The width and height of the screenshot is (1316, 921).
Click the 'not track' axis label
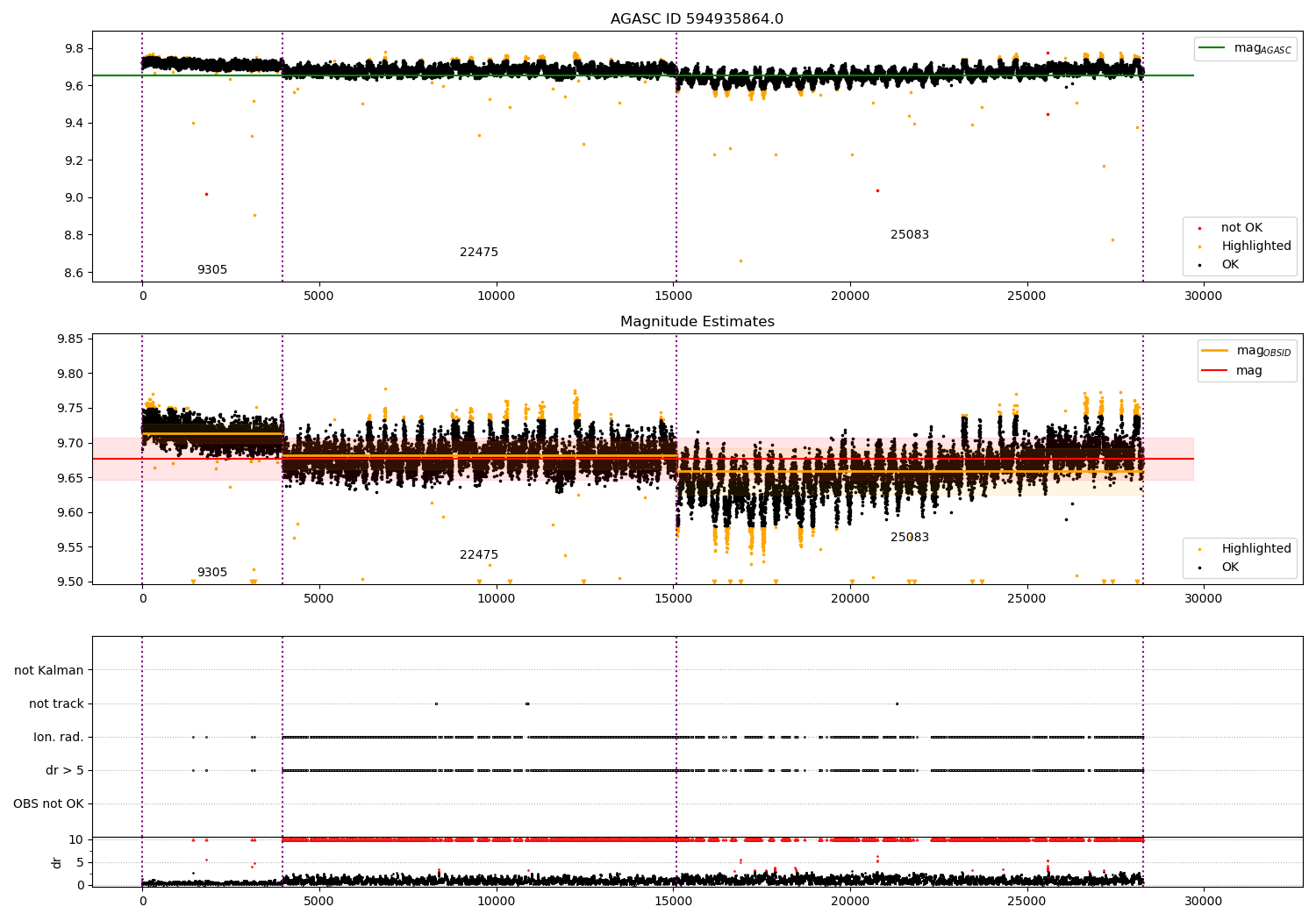(56, 704)
